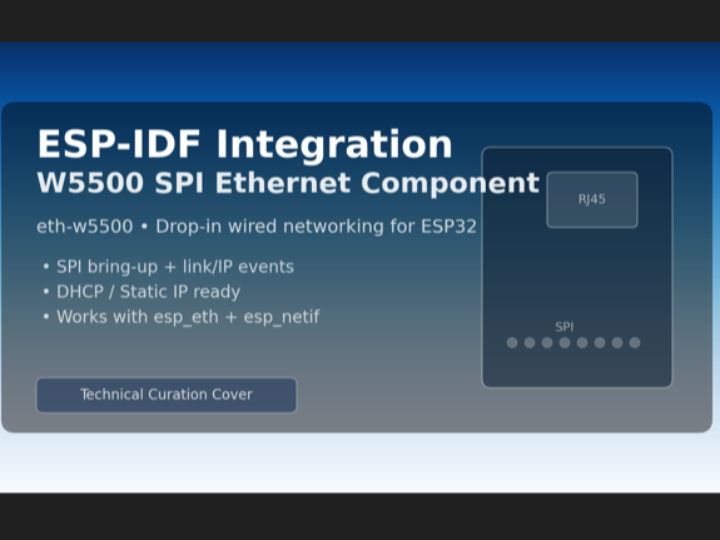The height and width of the screenshot is (540, 720).
Task: Select the fourth SPI pin dot
Action: pyautogui.click(x=565, y=343)
